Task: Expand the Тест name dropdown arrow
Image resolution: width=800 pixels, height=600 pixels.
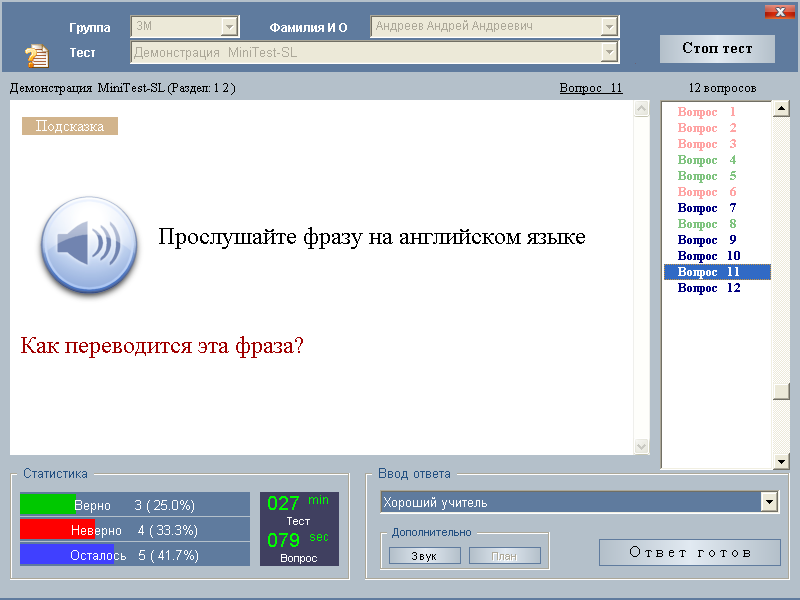Action: [609, 52]
